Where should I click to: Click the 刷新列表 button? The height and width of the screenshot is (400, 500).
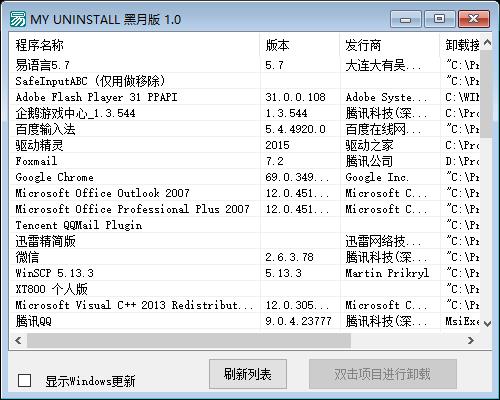click(x=248, y=374)
